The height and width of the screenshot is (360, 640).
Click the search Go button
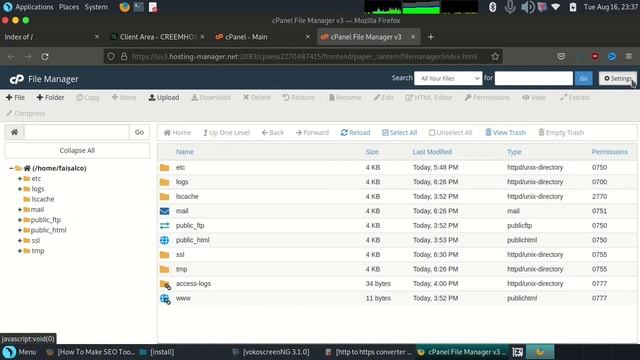coord(584,78)
